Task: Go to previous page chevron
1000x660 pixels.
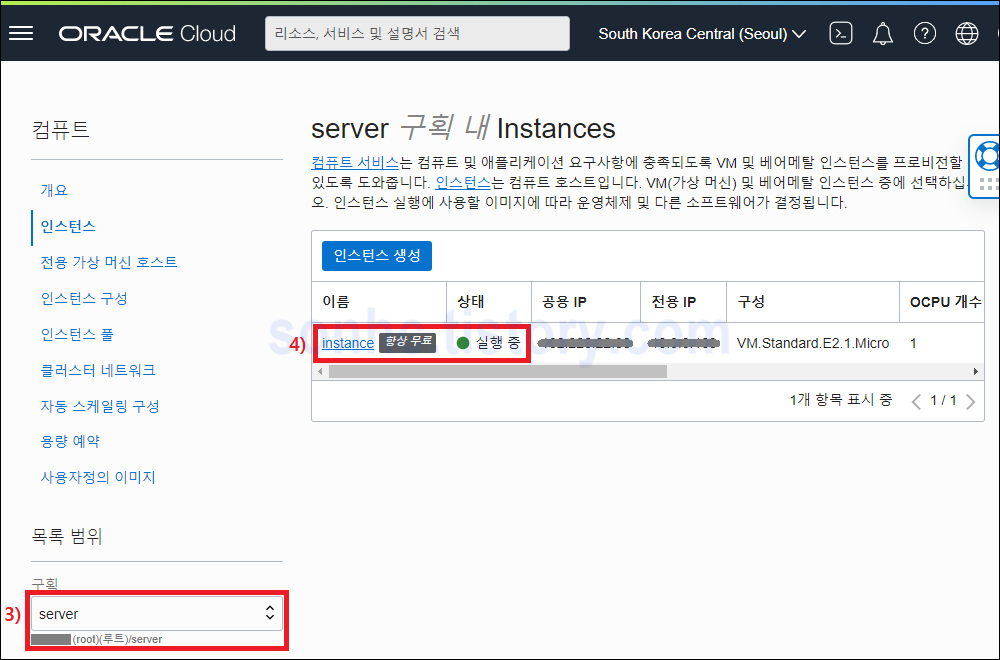Action: (916, 402)
